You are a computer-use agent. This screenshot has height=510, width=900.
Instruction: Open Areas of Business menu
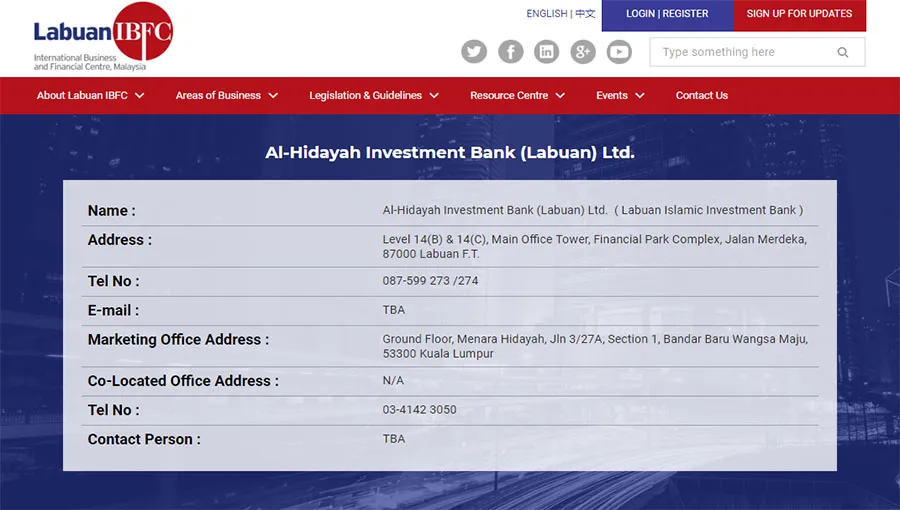pyautogui.click(x=218, y=95)
